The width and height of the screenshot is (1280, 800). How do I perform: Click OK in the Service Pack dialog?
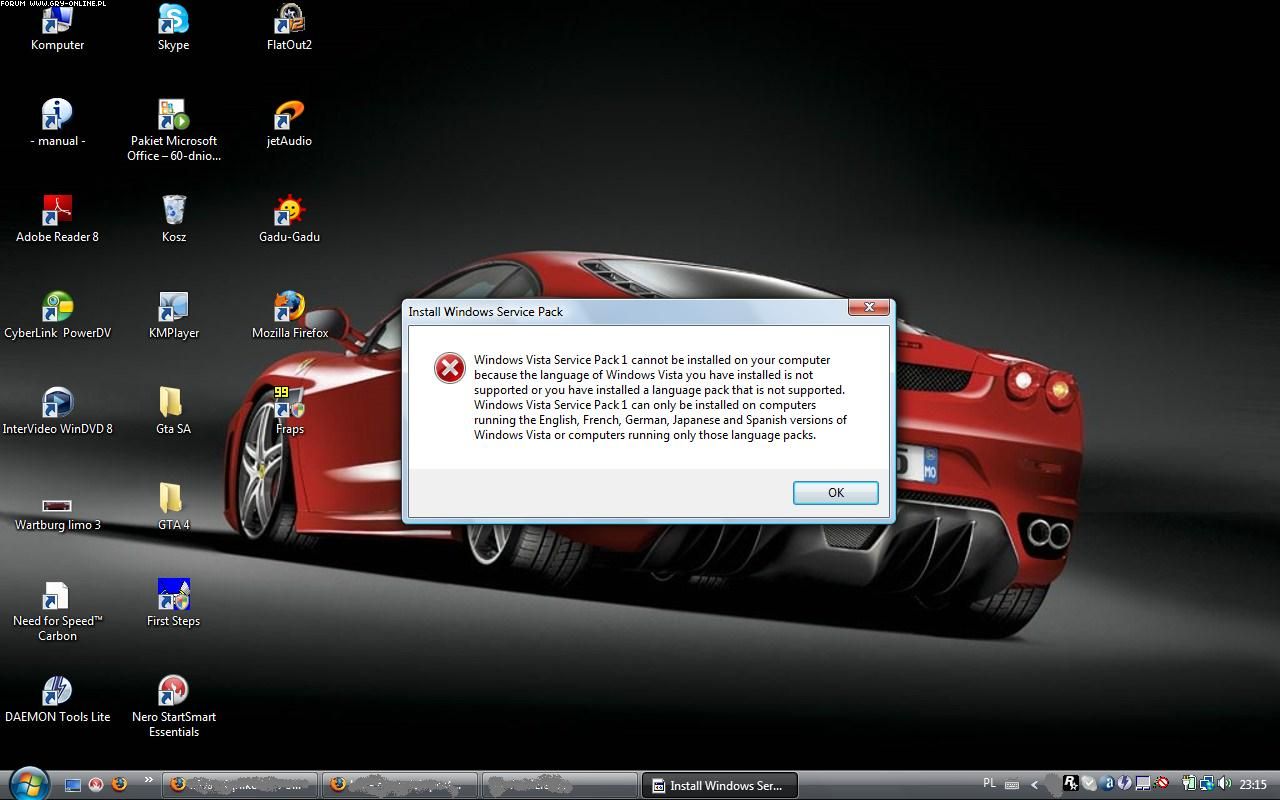[x=835, y=493]
